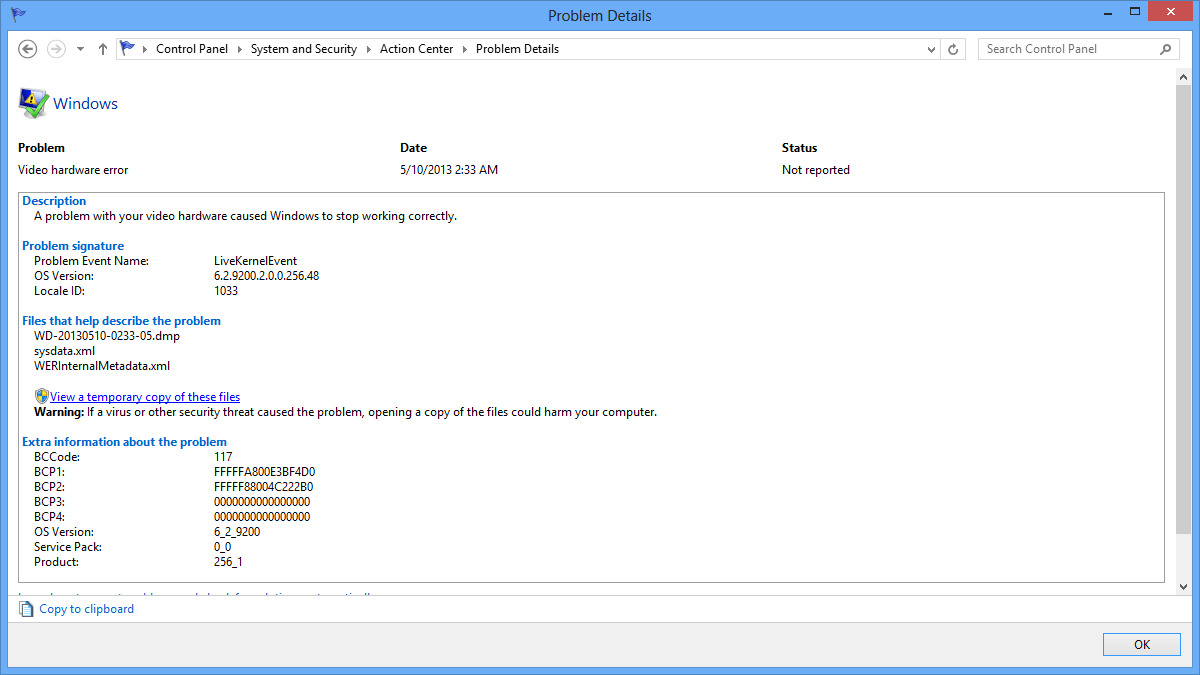Select WERInternalMetadata.xml file name
The image size is (1200, 675).
(102, 366)
